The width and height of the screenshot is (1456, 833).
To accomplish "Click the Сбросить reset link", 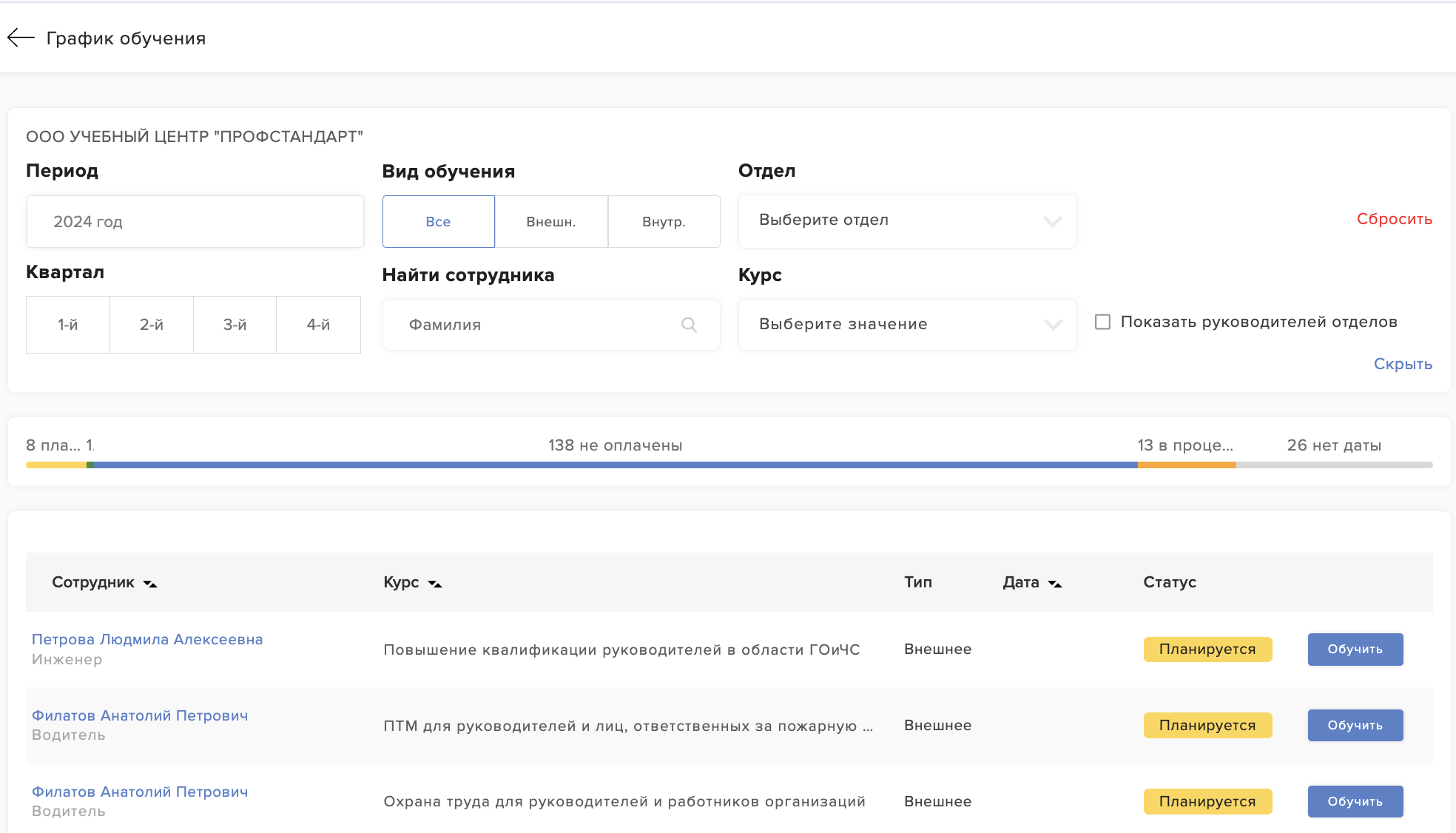I will (1394, 219).
